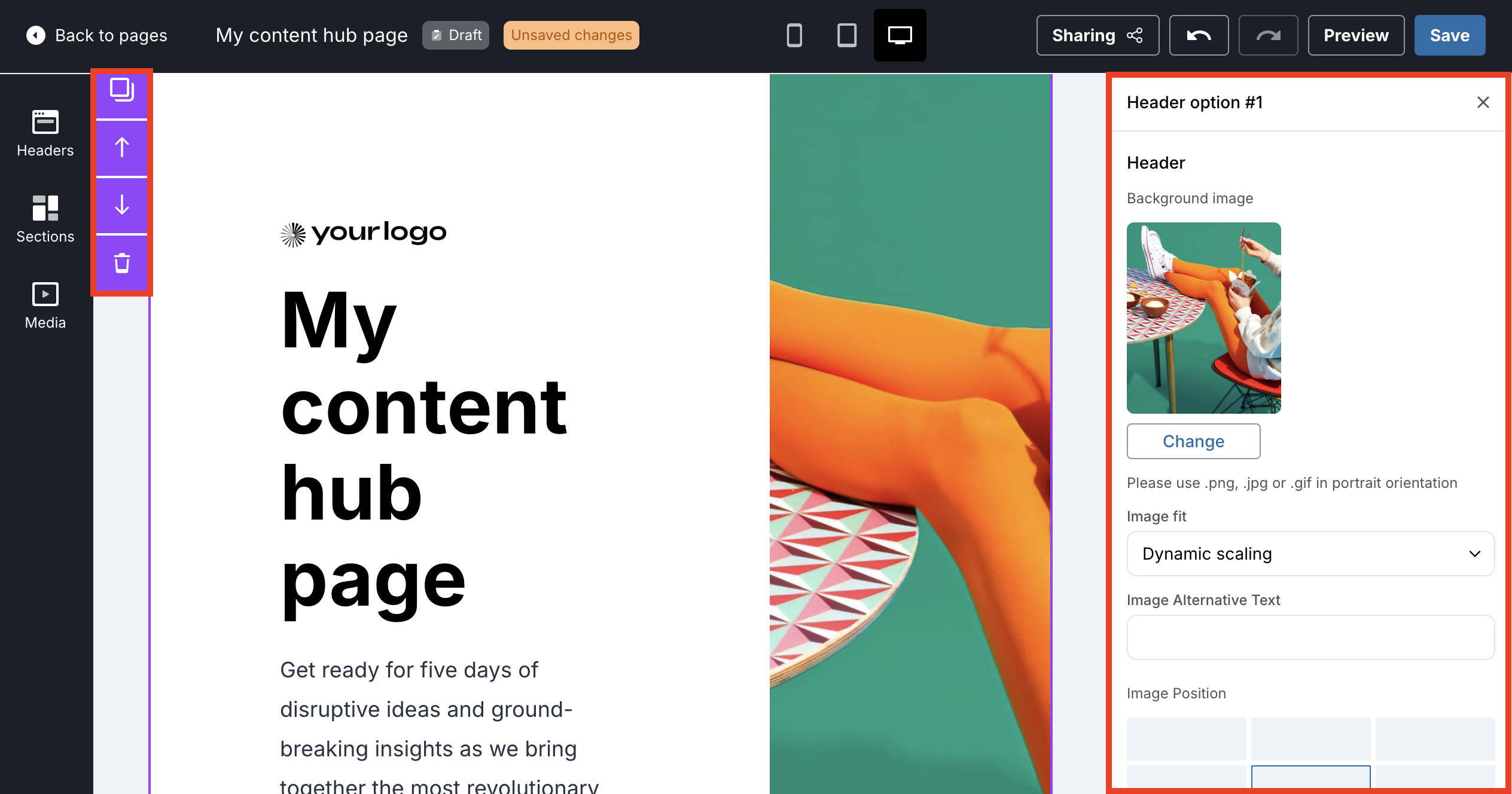This screenshot has height=794, width=1512.
Task: Click the 'your logo' image in header
Action: click(x=364, y=233)
